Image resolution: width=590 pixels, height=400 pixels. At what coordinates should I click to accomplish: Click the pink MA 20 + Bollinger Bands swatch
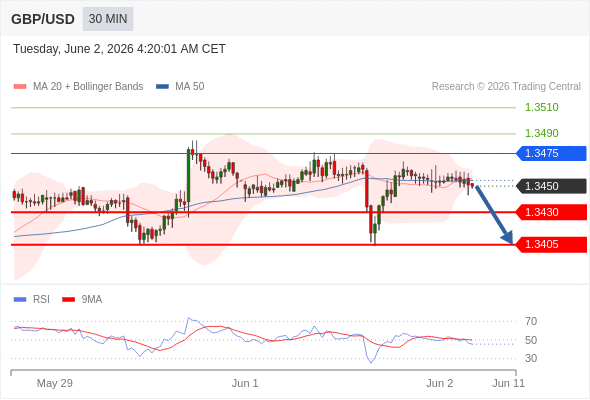pyautogui.click(x=20, y=87)
